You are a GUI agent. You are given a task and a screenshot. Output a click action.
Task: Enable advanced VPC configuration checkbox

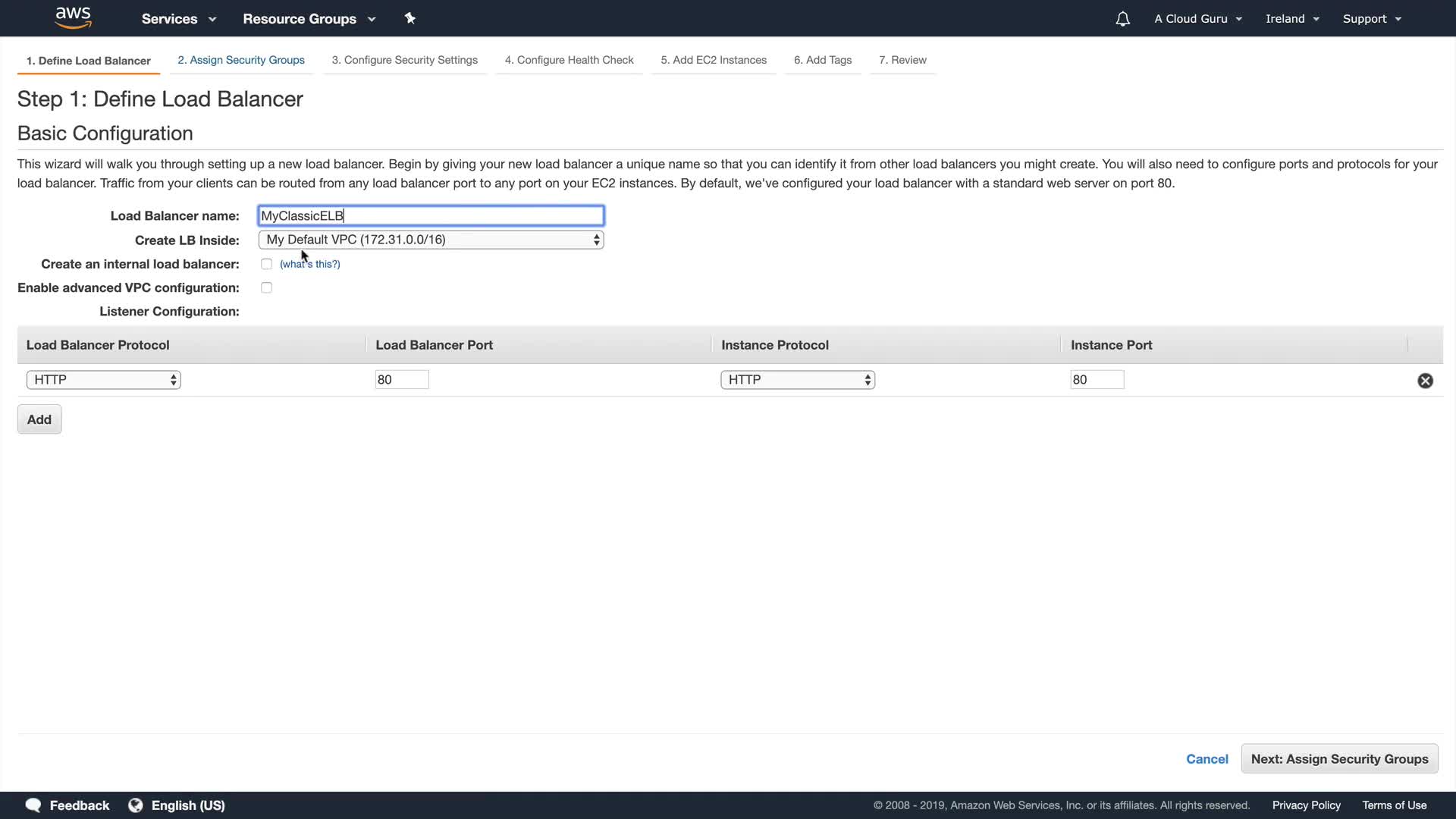click(266, 287)
